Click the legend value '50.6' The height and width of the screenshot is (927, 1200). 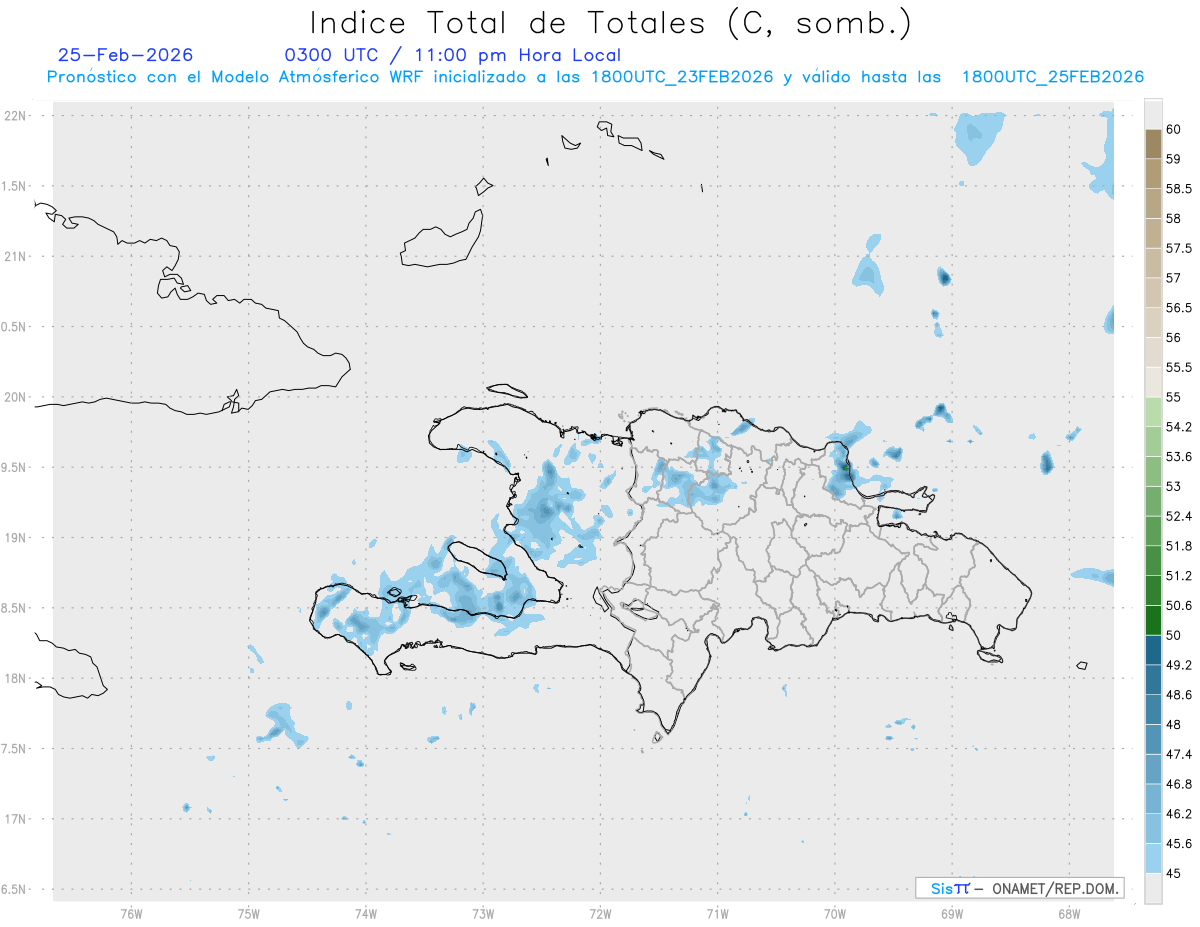pyautogui.click(x=1179, y=605)
